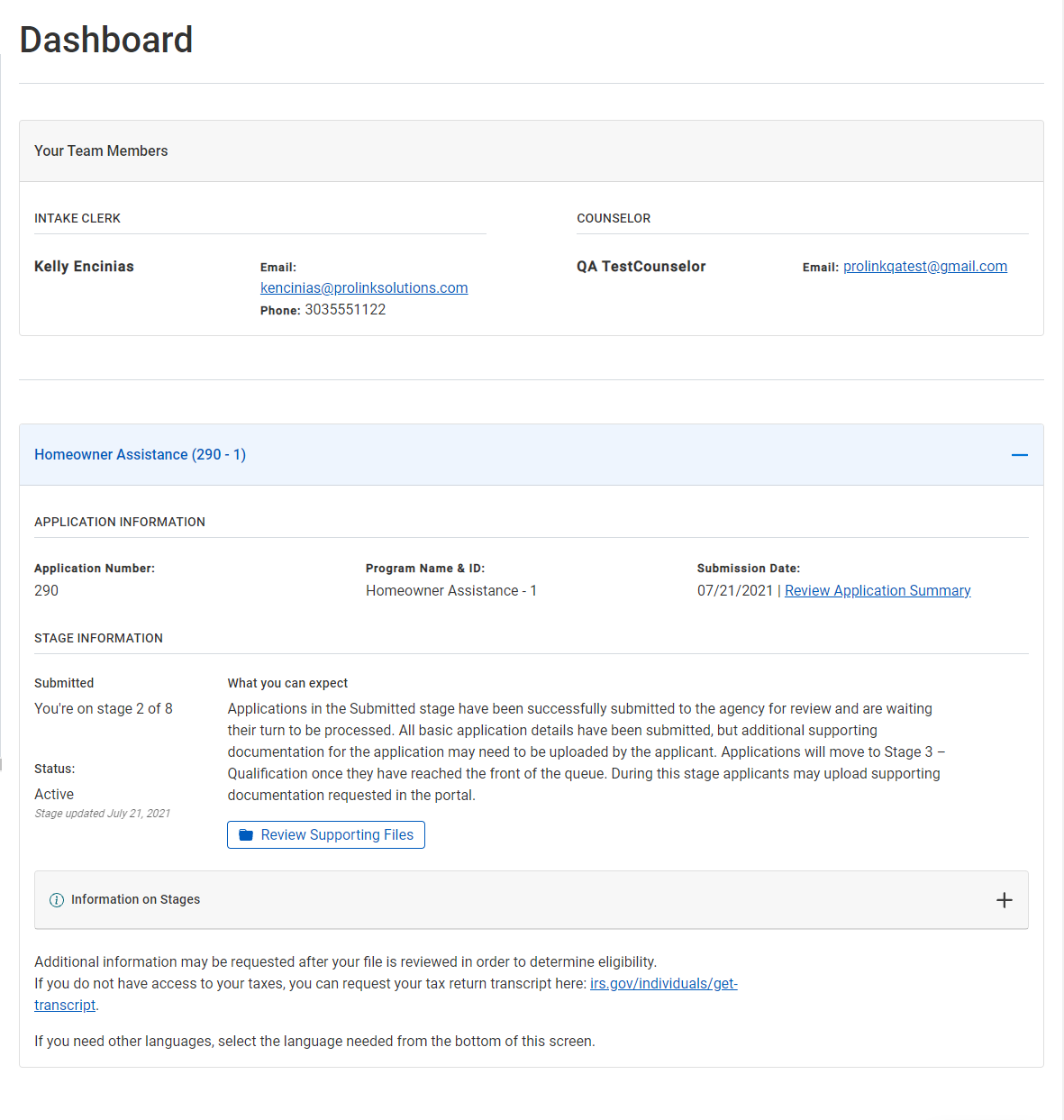The image size is (1064, 1120).
Task: Email Kelly Encinias via her address link
Action: coord(364,287)
